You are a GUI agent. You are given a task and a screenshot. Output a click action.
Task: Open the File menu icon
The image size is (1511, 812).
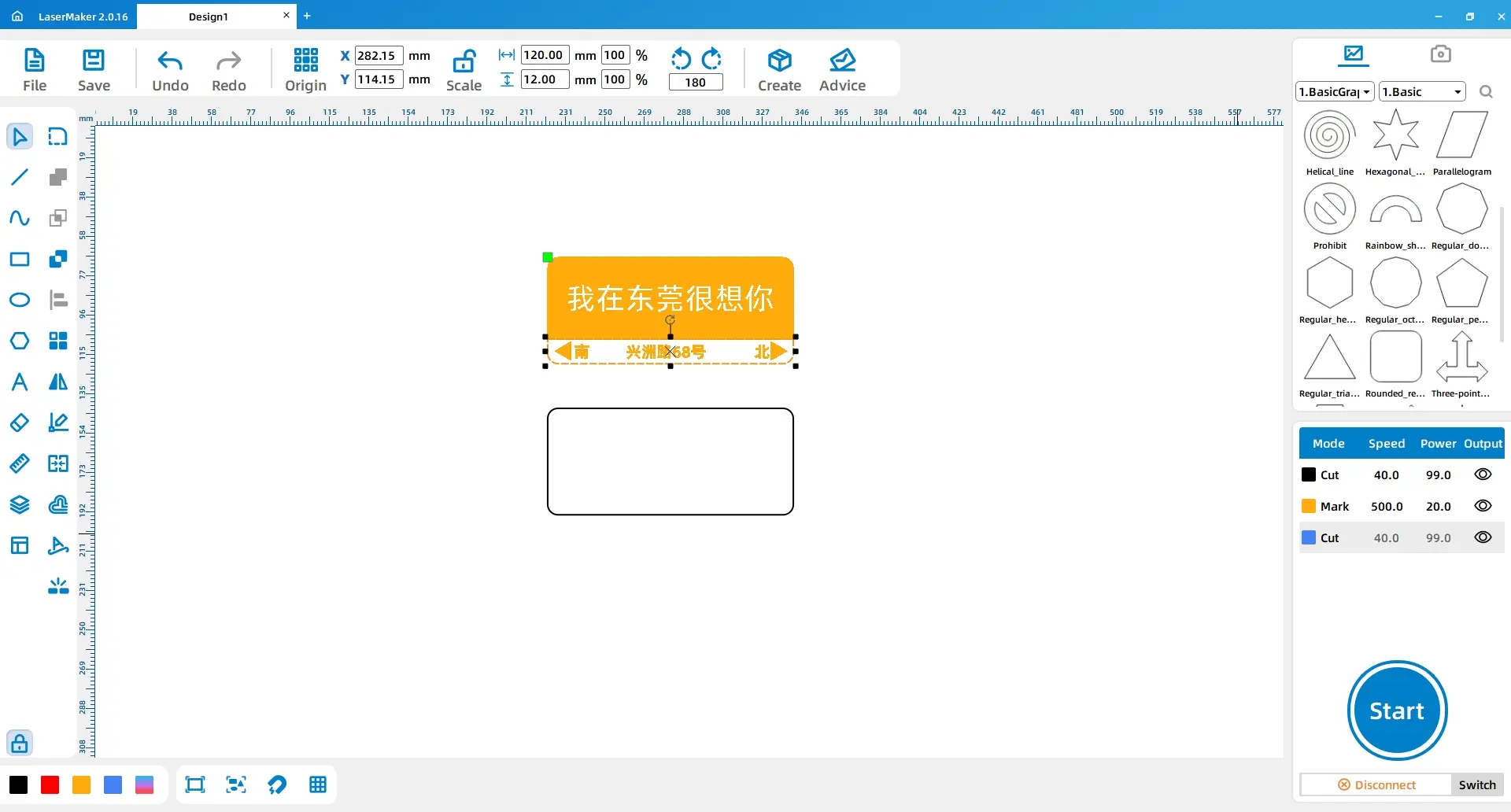coord(35,61)
